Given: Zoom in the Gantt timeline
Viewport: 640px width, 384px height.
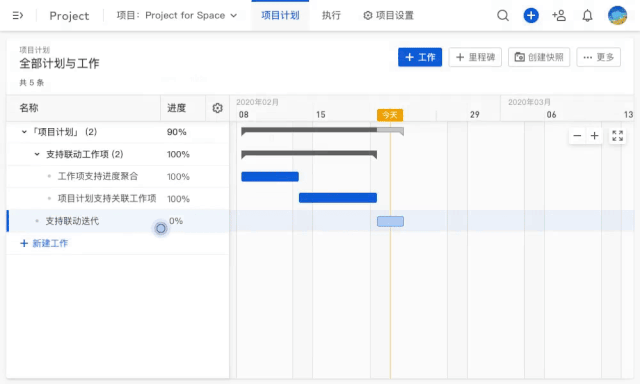Looking at the screenshot, I should [594, 135].
